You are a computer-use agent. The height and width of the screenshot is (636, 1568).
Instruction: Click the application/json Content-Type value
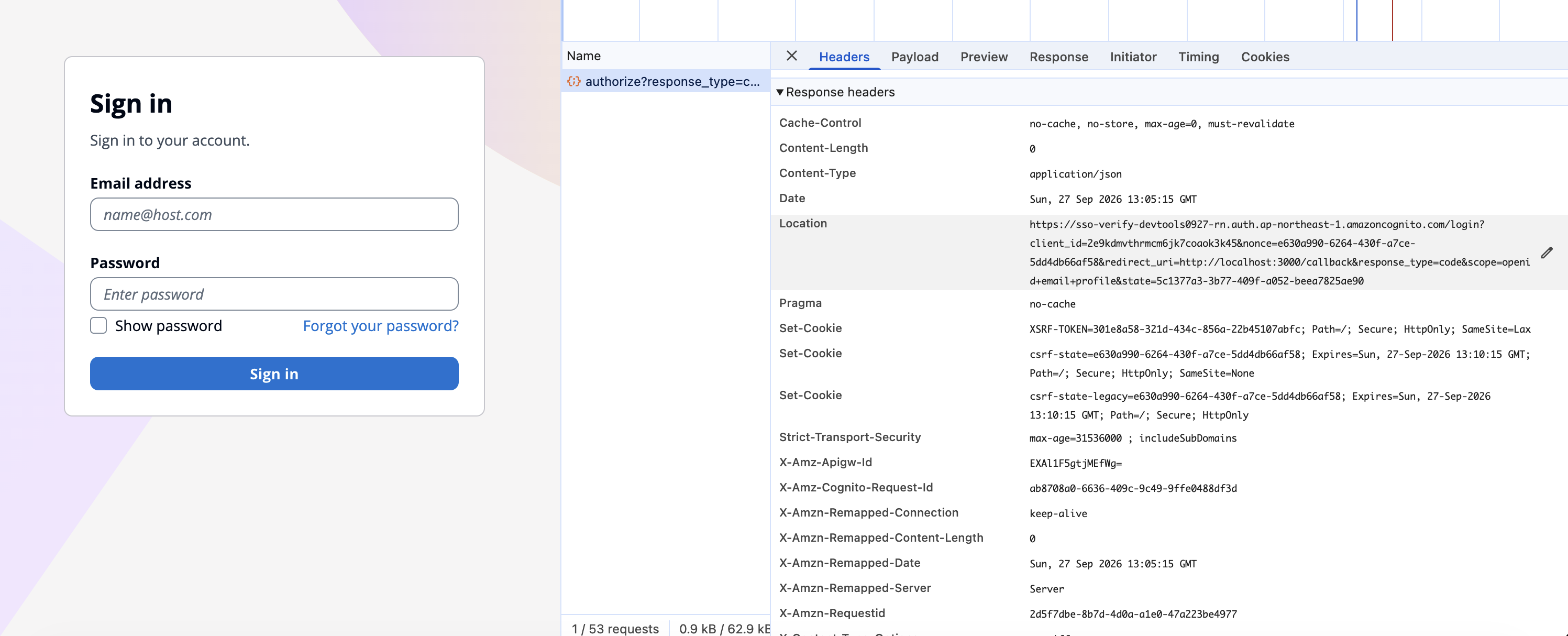pos(1075,174)
